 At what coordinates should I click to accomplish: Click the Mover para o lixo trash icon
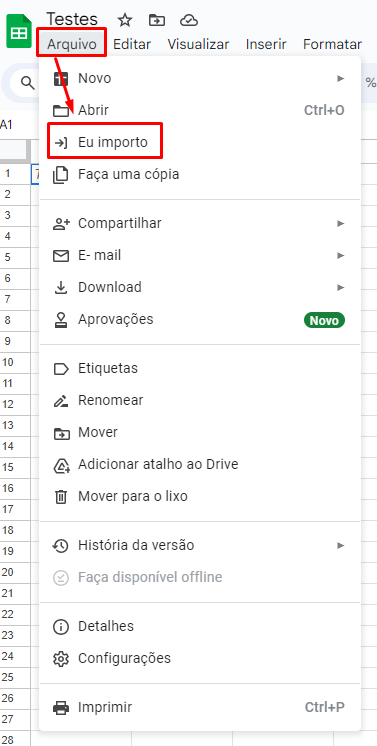click(61, 497)
